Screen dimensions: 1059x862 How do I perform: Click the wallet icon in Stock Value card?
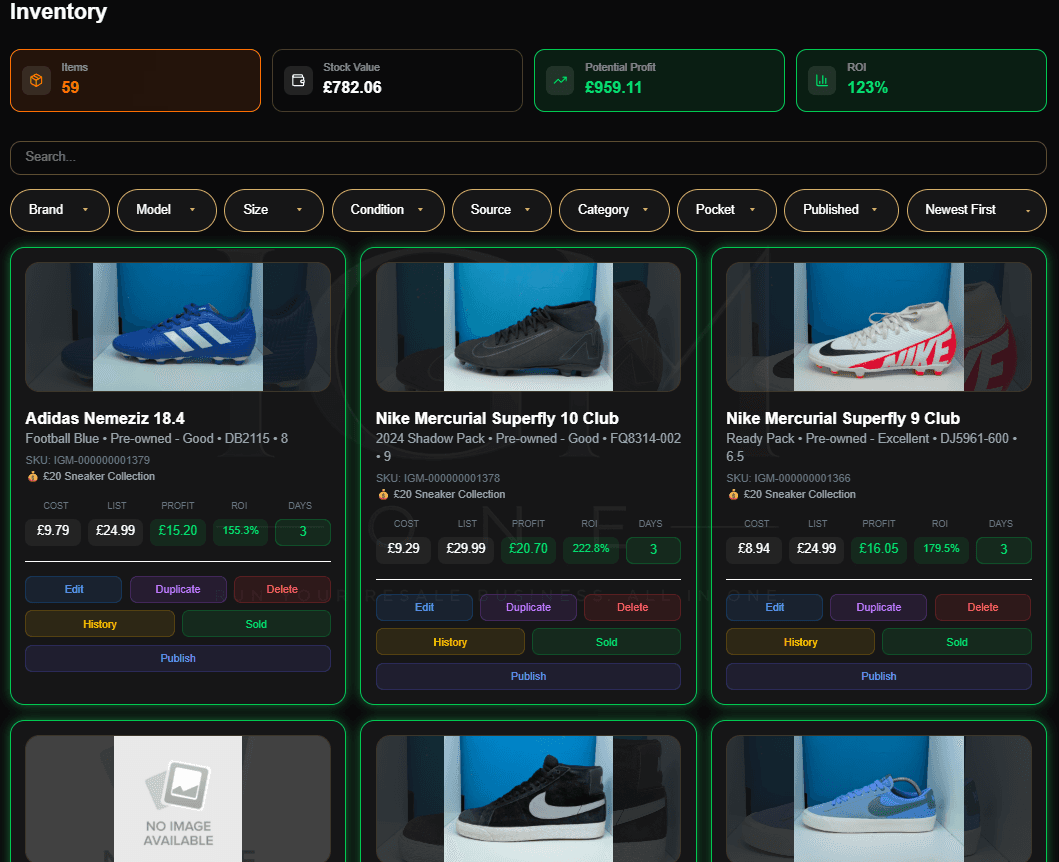(298, 80)
